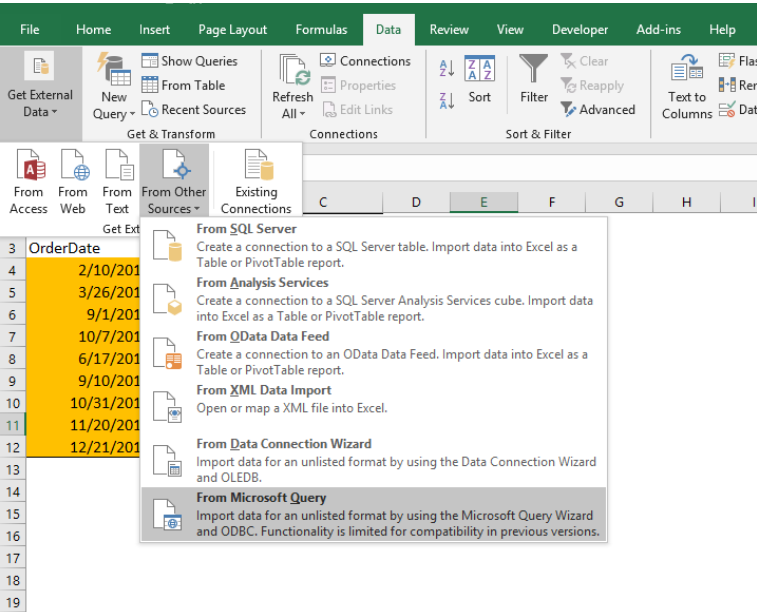Sort Z to A descending icon

click(x=447, y=101)
